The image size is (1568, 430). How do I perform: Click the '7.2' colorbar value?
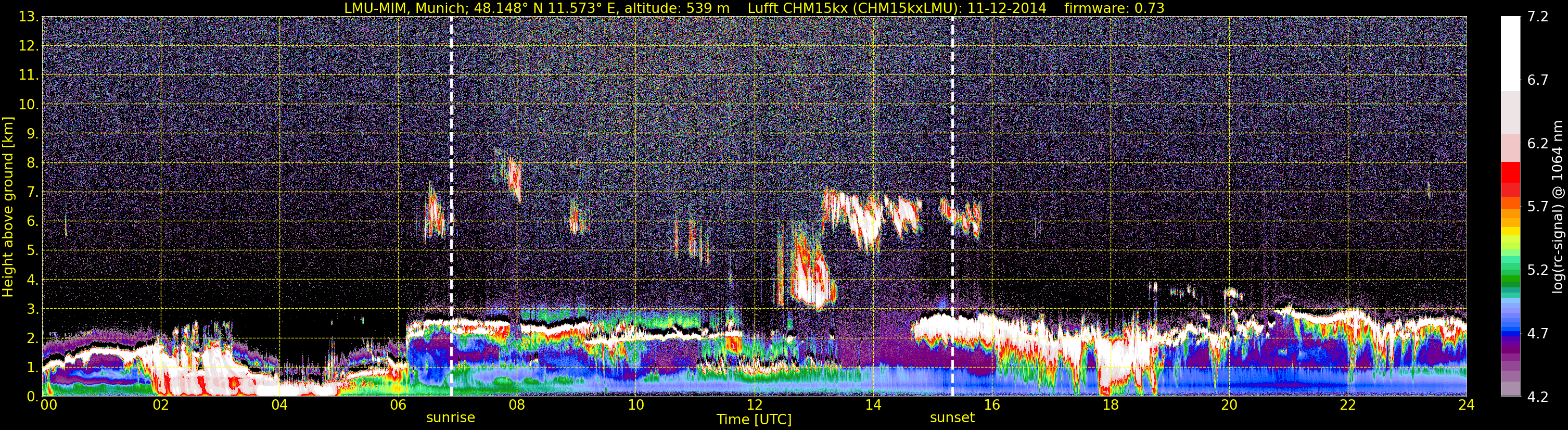(x=1538, y=17)
